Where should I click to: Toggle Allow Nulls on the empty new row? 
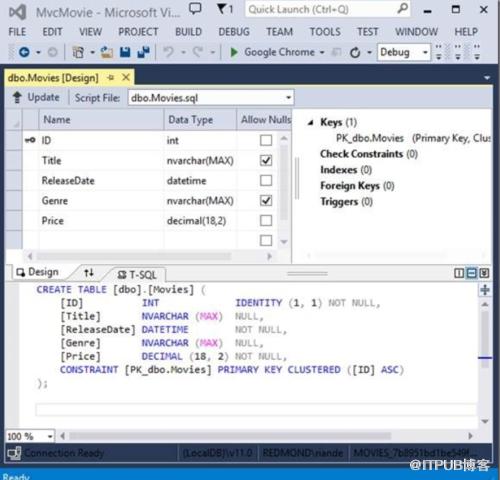tap(266, 240)
